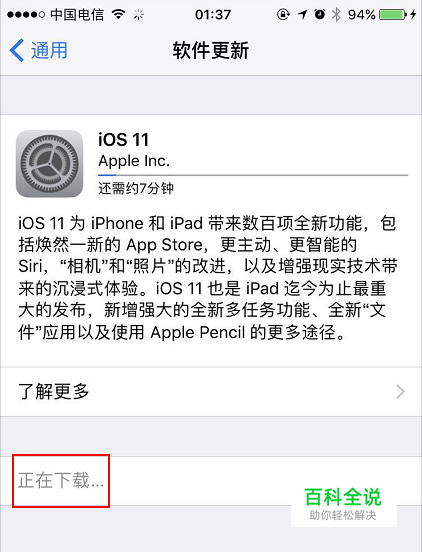Tap the location arrow status icon
Screen dimensions: 422x552
coord(302,14)
